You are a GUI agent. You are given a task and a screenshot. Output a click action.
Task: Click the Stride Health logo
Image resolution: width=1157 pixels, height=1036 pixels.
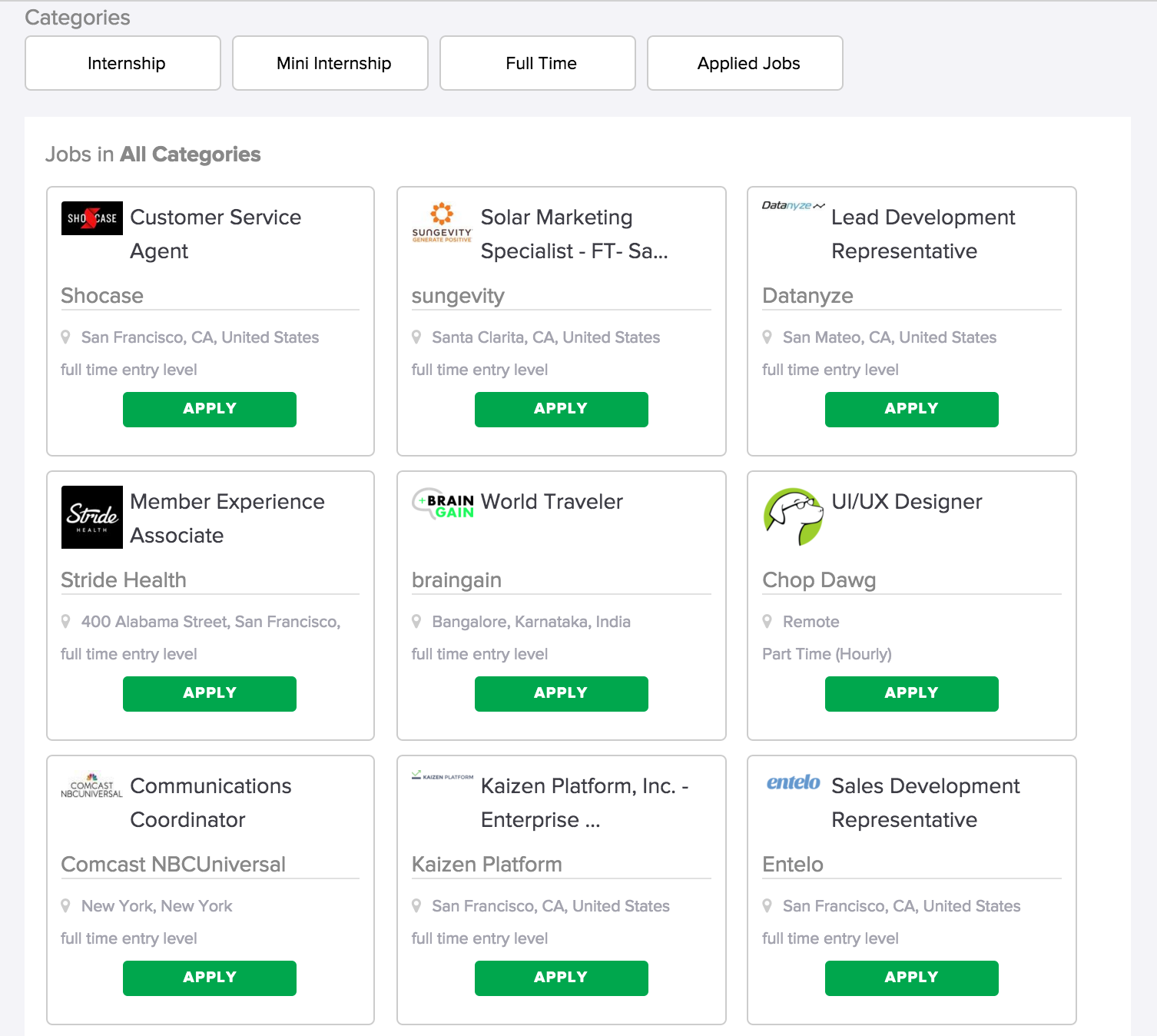(92, 517)
